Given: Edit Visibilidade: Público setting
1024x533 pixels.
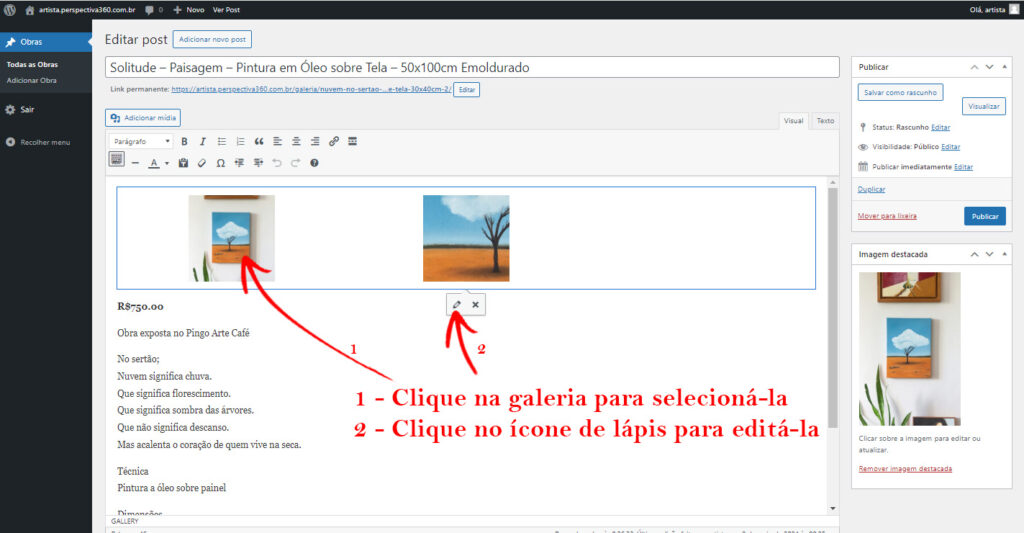Looking at the screenshot, I should click(x=950, y=147).
